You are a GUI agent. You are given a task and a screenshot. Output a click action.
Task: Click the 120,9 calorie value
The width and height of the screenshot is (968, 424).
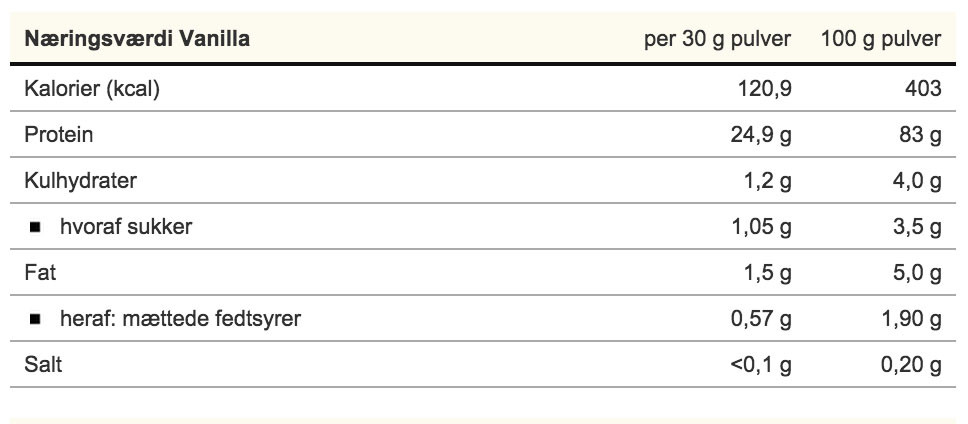[x=763, y=89]
